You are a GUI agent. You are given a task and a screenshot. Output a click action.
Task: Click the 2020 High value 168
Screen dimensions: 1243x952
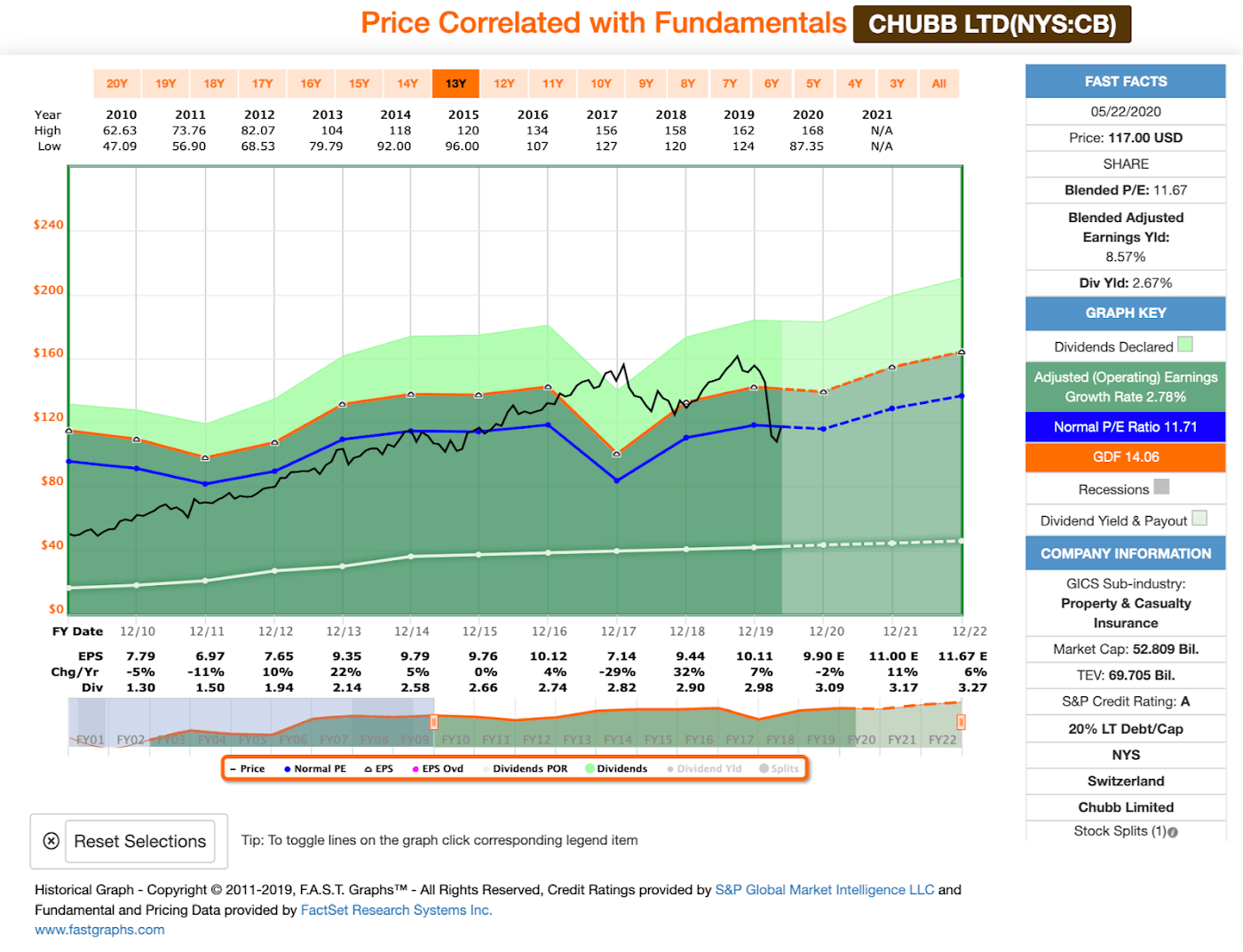point(812,131)
